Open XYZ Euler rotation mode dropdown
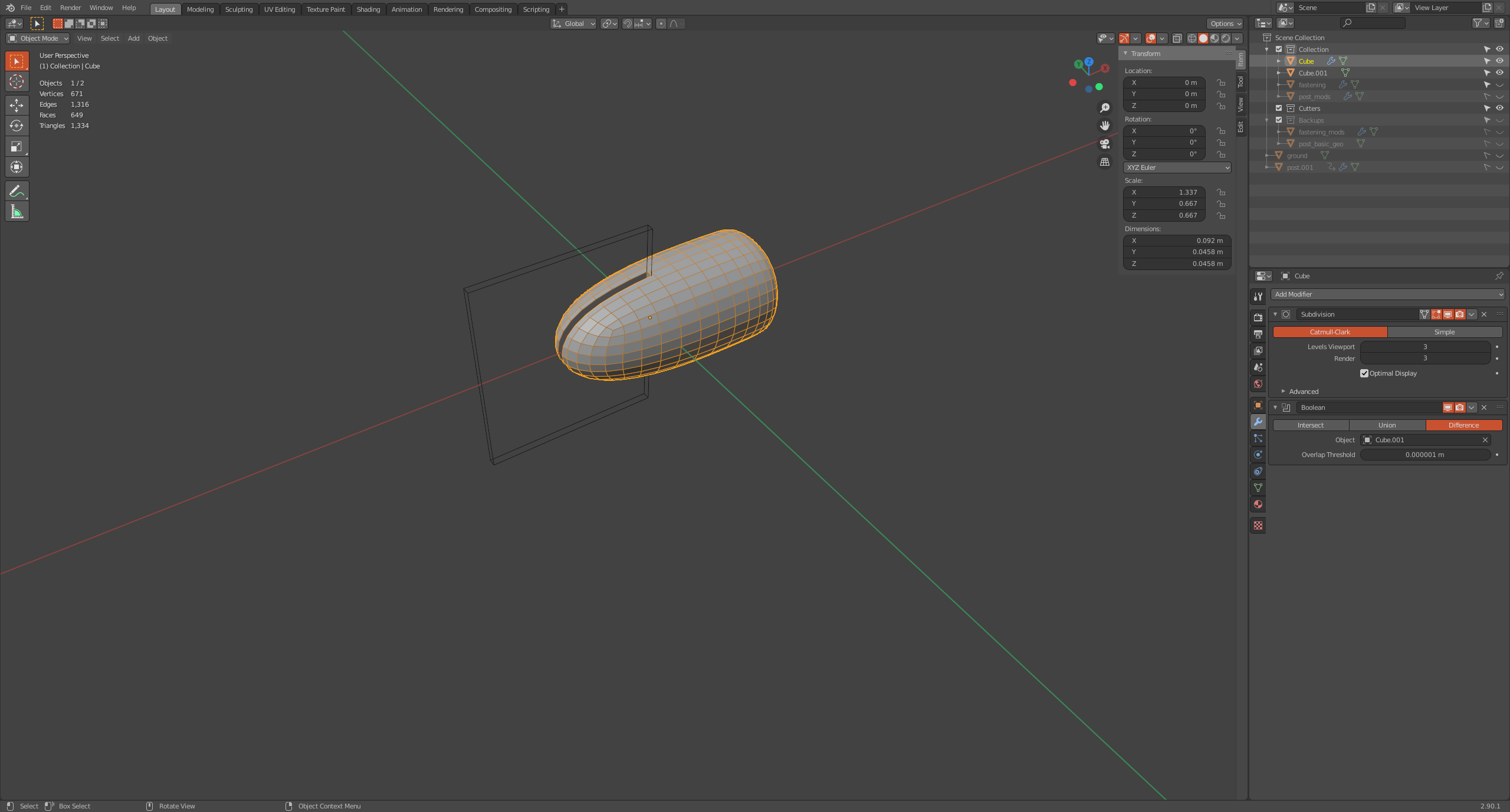 (1177, 167)
